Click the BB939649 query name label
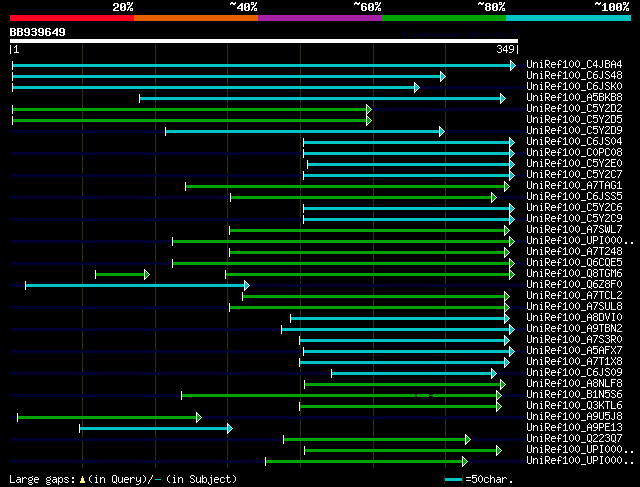Image resolution: width=640 pixels, height=487 pixels. point(38,32)
